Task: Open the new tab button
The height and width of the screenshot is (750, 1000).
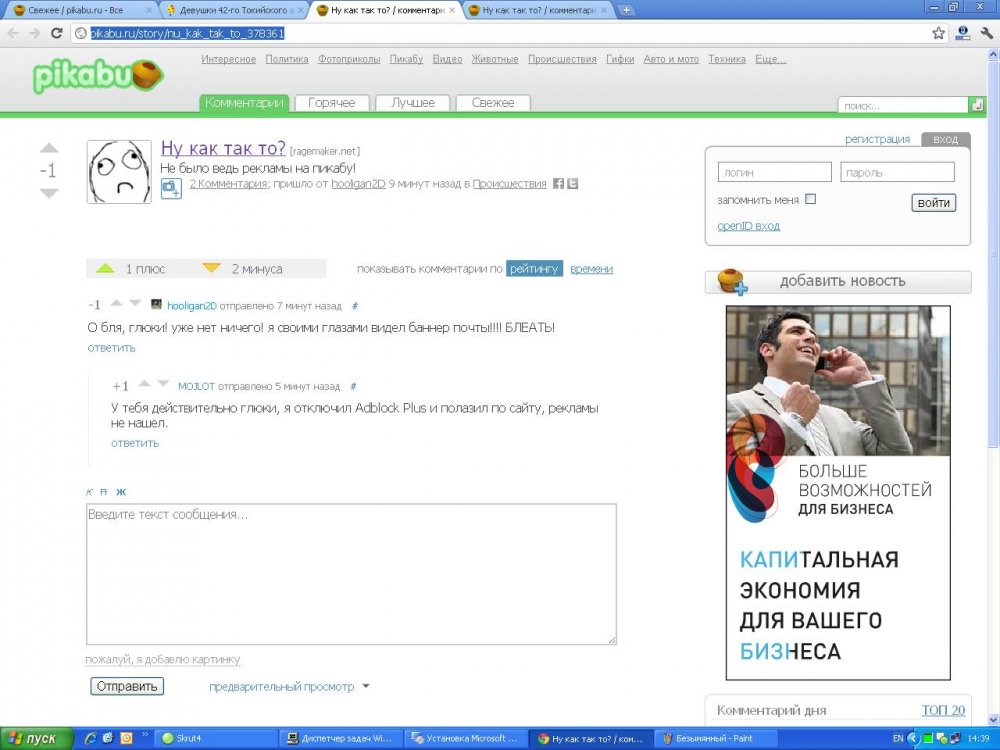Action: point(626,10)
